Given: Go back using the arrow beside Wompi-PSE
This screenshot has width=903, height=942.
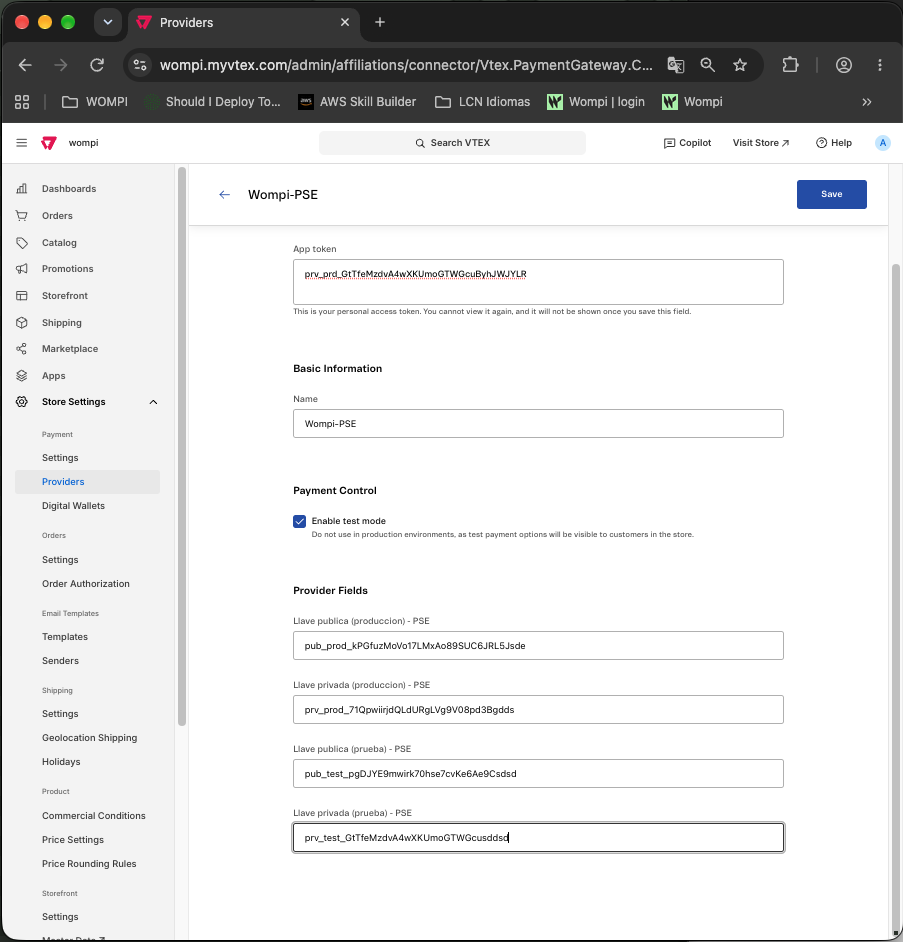Looking at the screenshot, I should [225, 195].
